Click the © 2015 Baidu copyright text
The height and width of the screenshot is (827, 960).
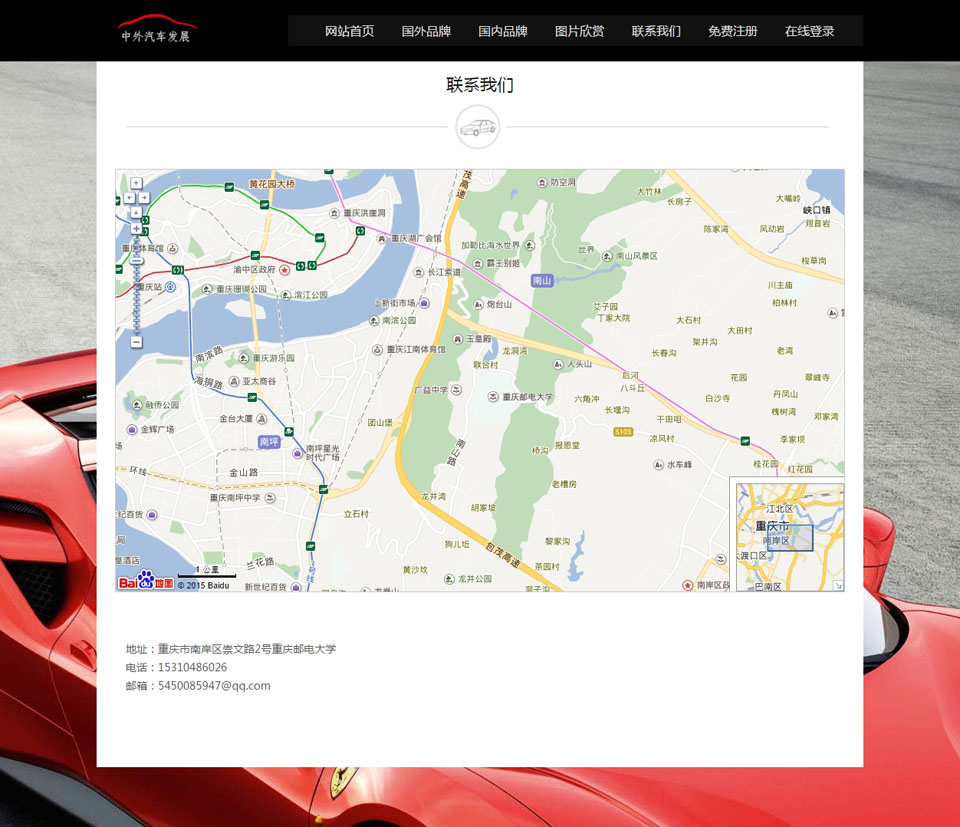point(203,585)
